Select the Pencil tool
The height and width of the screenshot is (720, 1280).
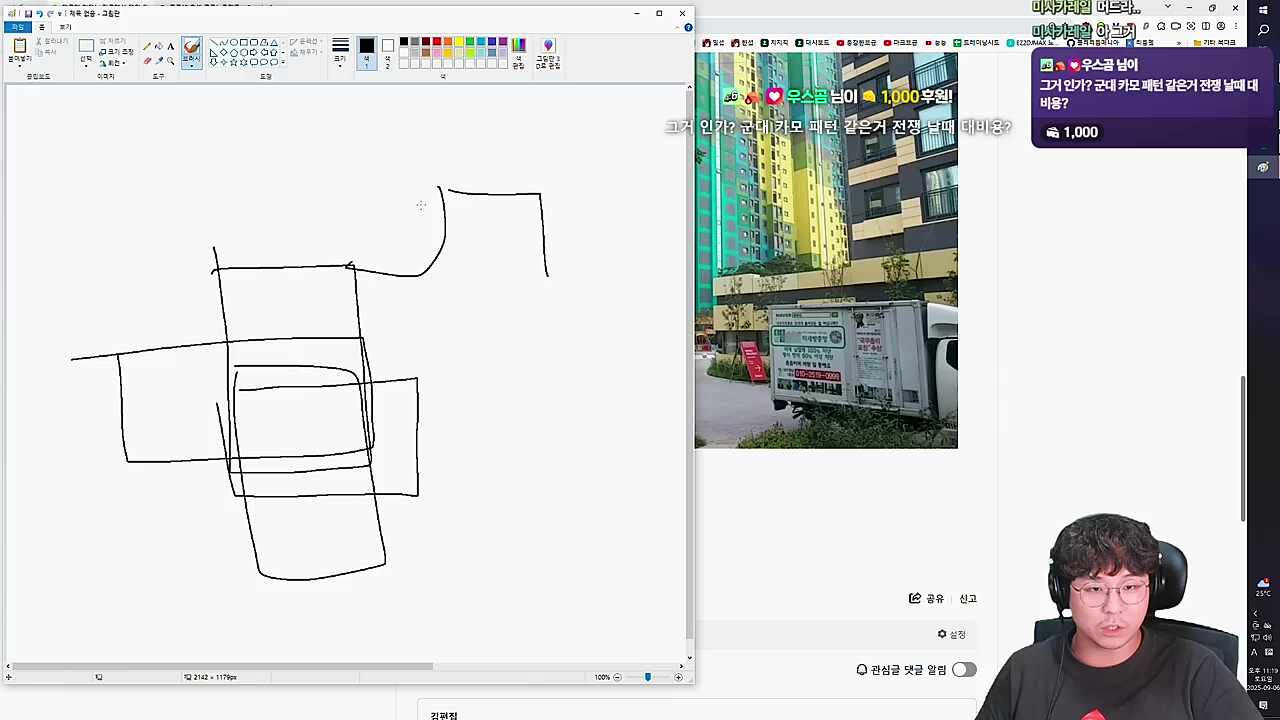coord(147,46)
